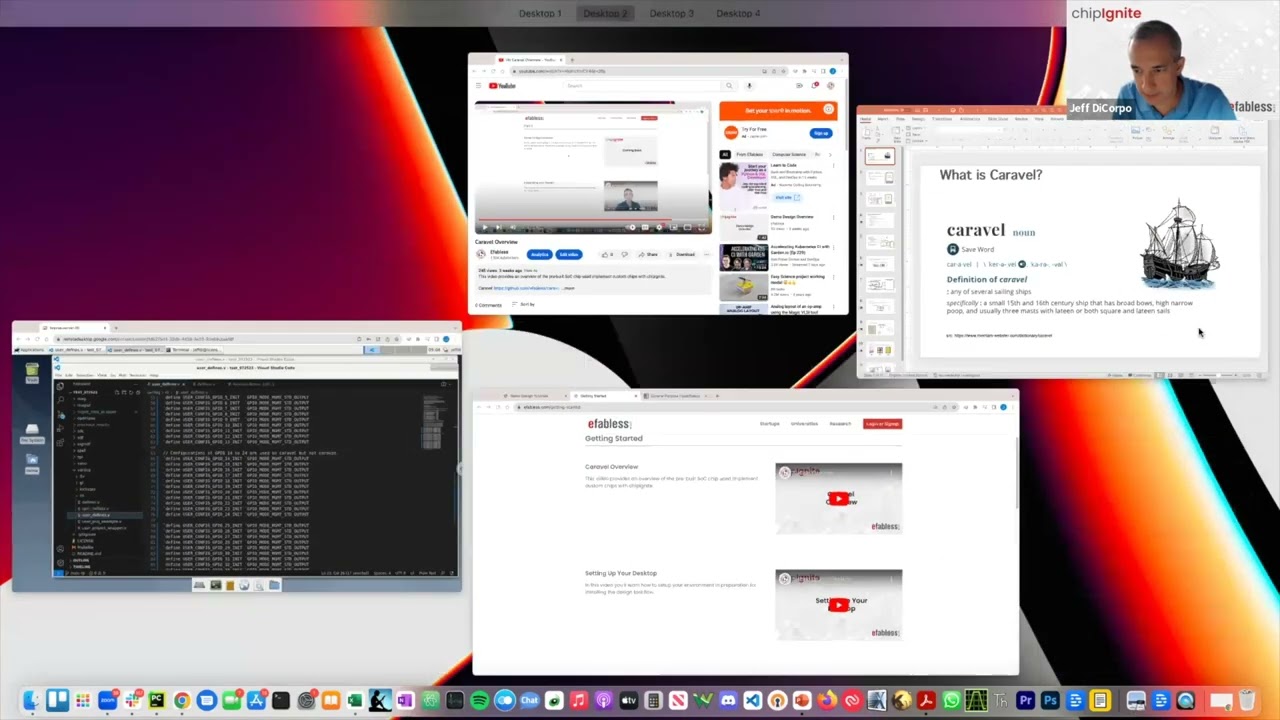The width and height of the screenshot is (1280, 720).
Task: Launch Photoshop from the Dock
Action: (1050, 701)
